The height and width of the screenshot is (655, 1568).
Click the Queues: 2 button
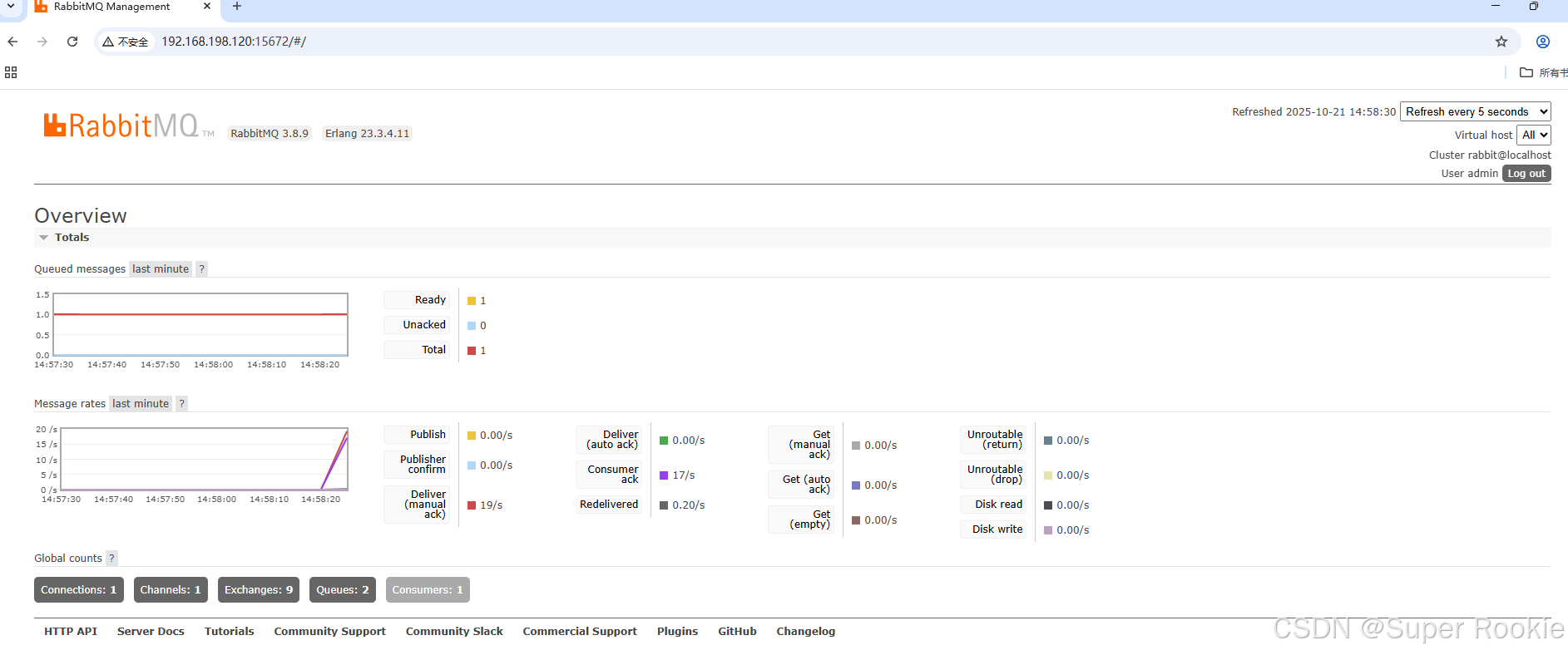343,590
